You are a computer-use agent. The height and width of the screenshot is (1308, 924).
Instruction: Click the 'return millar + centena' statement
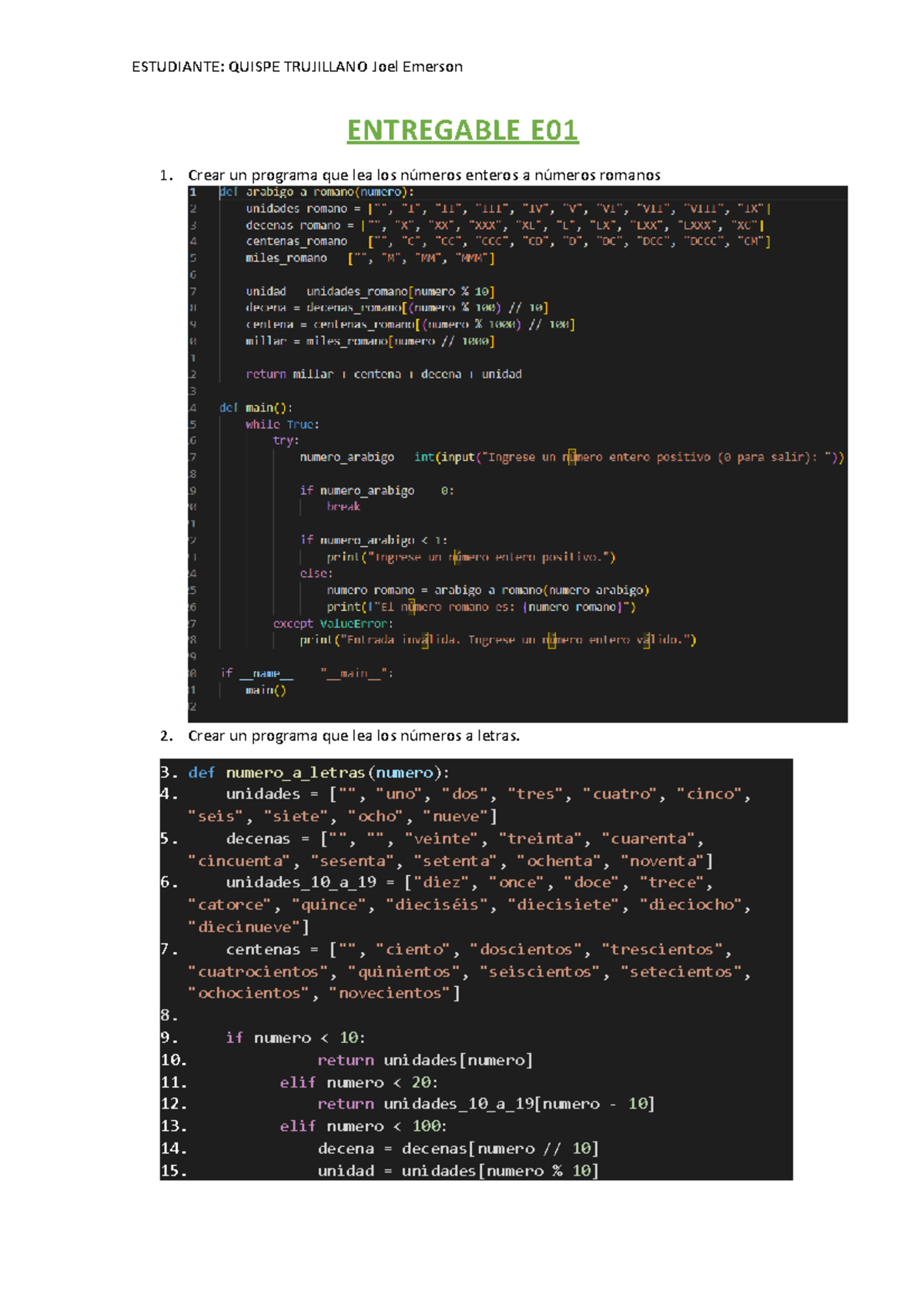point(383,374)
